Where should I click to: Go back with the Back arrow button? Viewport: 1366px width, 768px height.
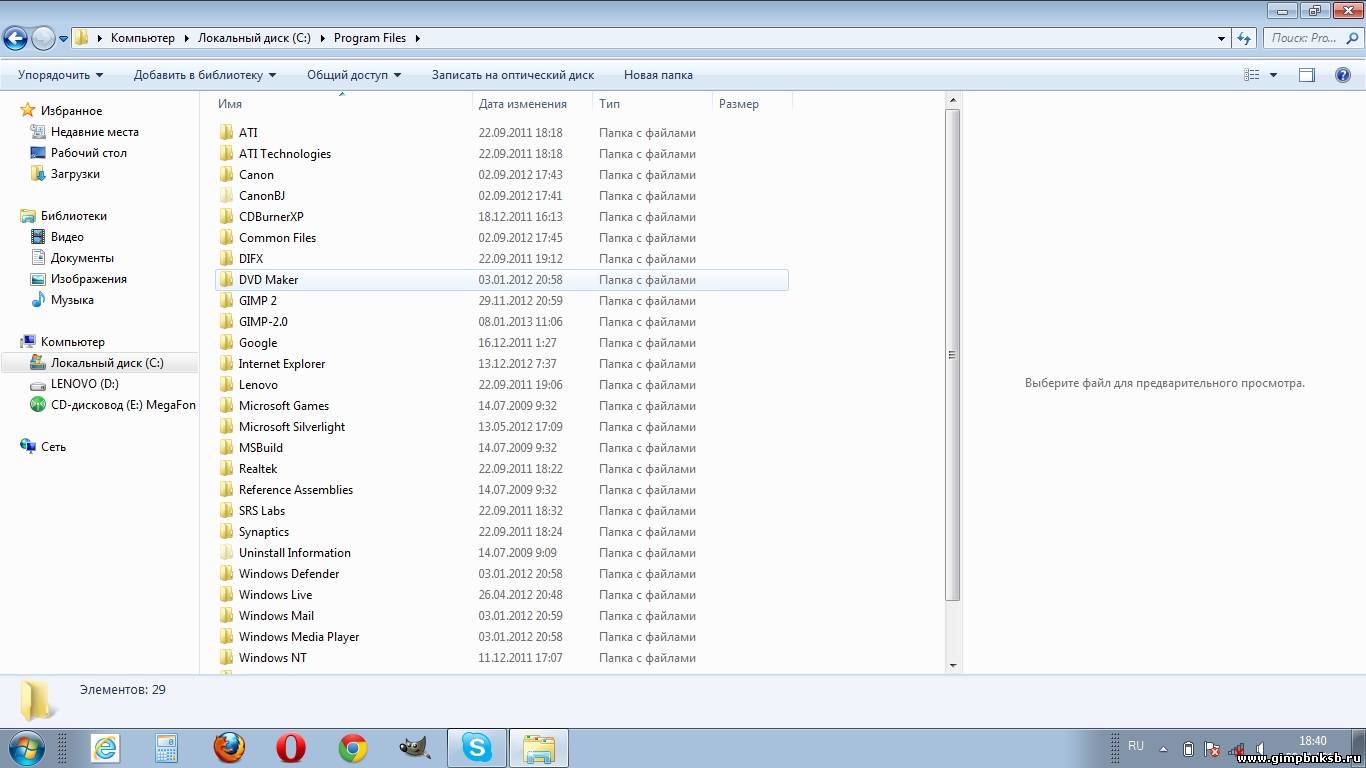click(15, 38)
